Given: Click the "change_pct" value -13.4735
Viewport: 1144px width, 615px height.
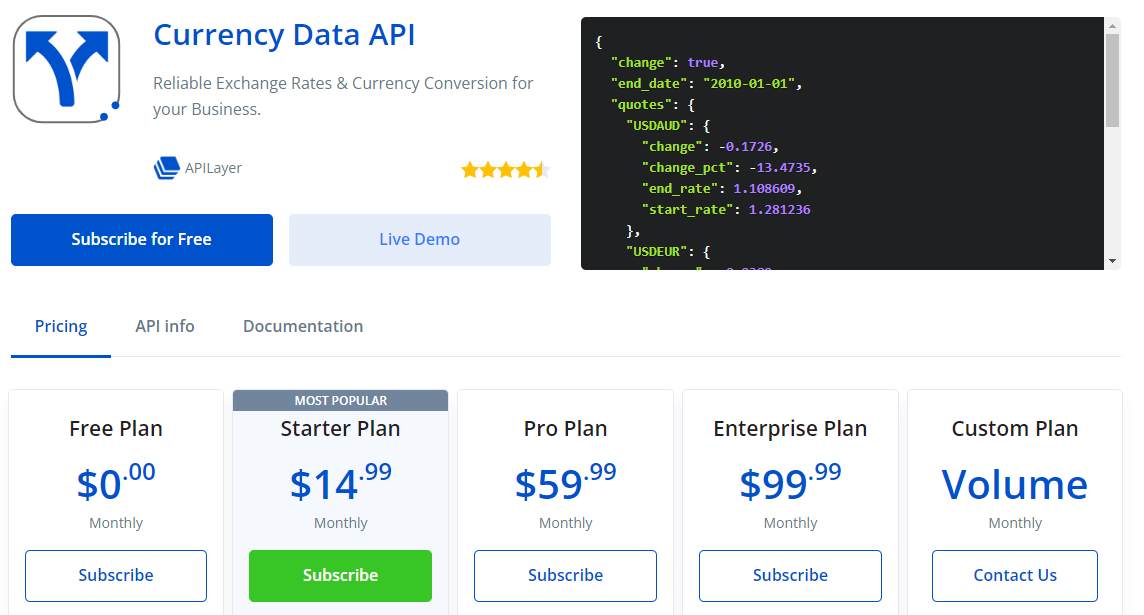Looking at the screenshot, I should (x=779, y=168).
